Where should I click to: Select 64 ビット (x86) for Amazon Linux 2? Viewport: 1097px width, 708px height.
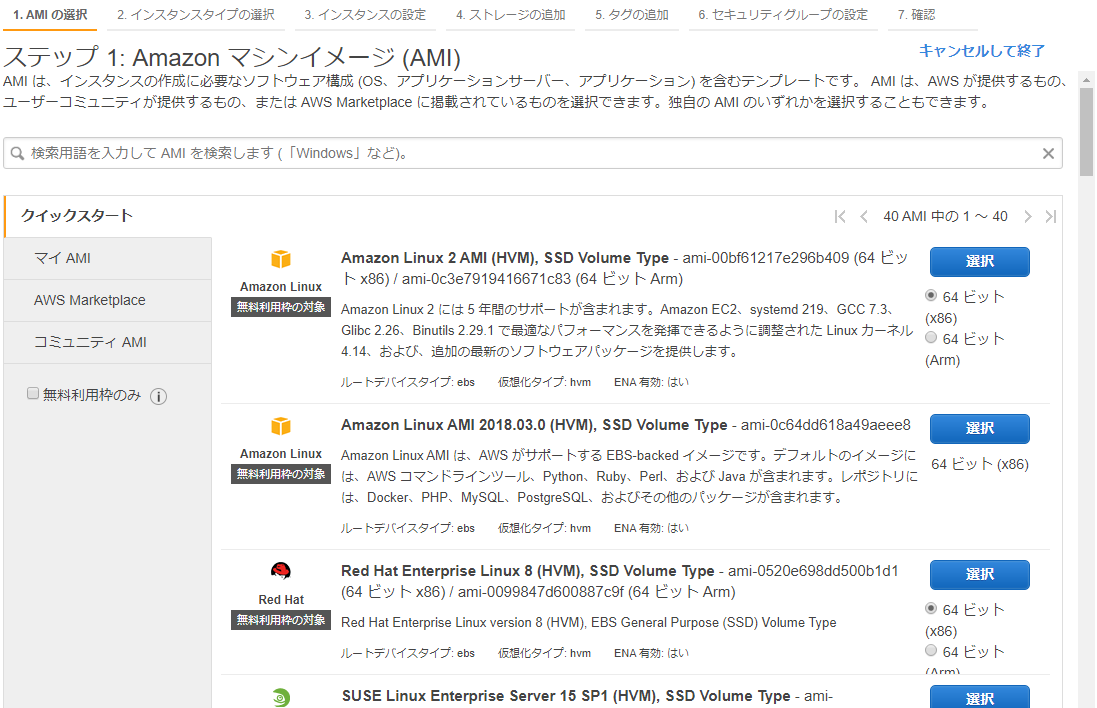[931, 295]
